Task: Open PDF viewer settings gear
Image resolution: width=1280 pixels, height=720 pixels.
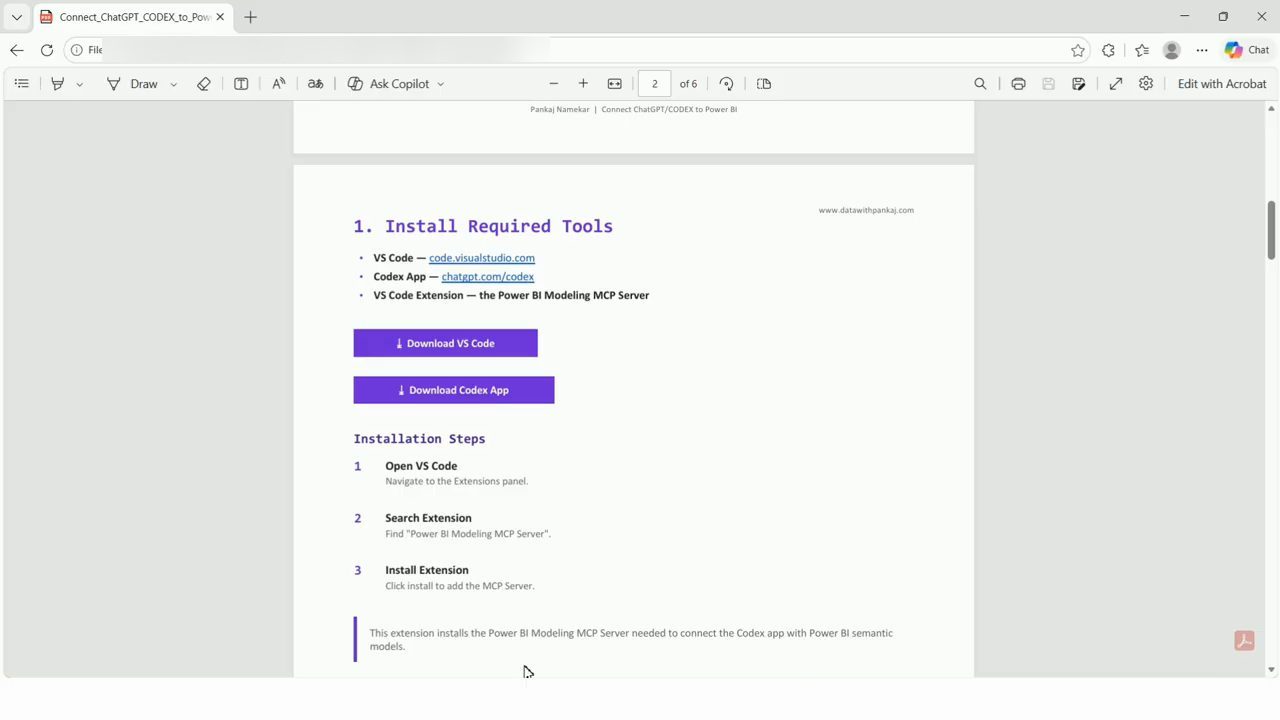Action: 1146,84
